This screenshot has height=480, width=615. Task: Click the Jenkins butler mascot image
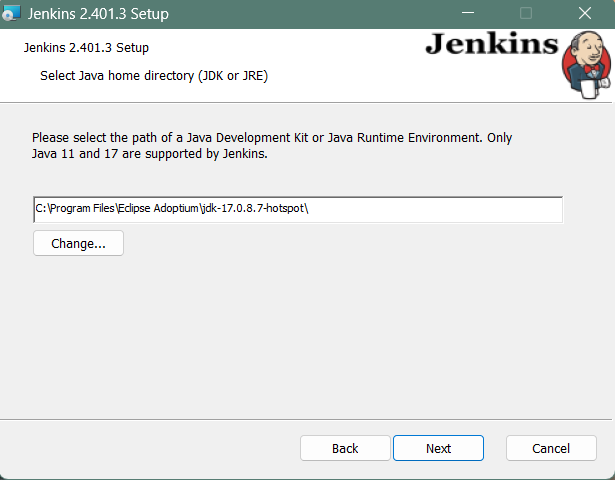point(585,63)
